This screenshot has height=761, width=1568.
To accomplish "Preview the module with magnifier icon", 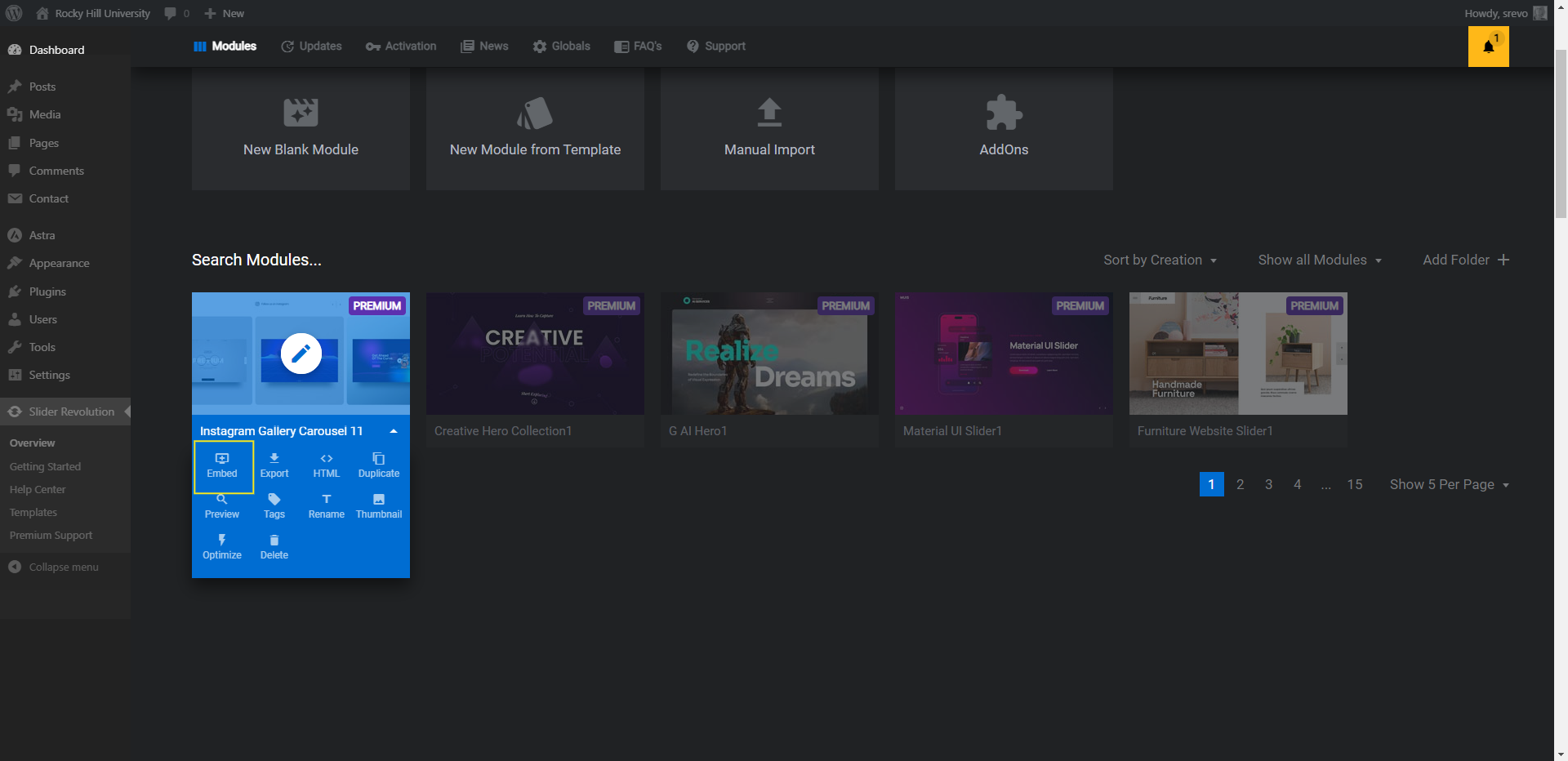I will click(222, 506).
